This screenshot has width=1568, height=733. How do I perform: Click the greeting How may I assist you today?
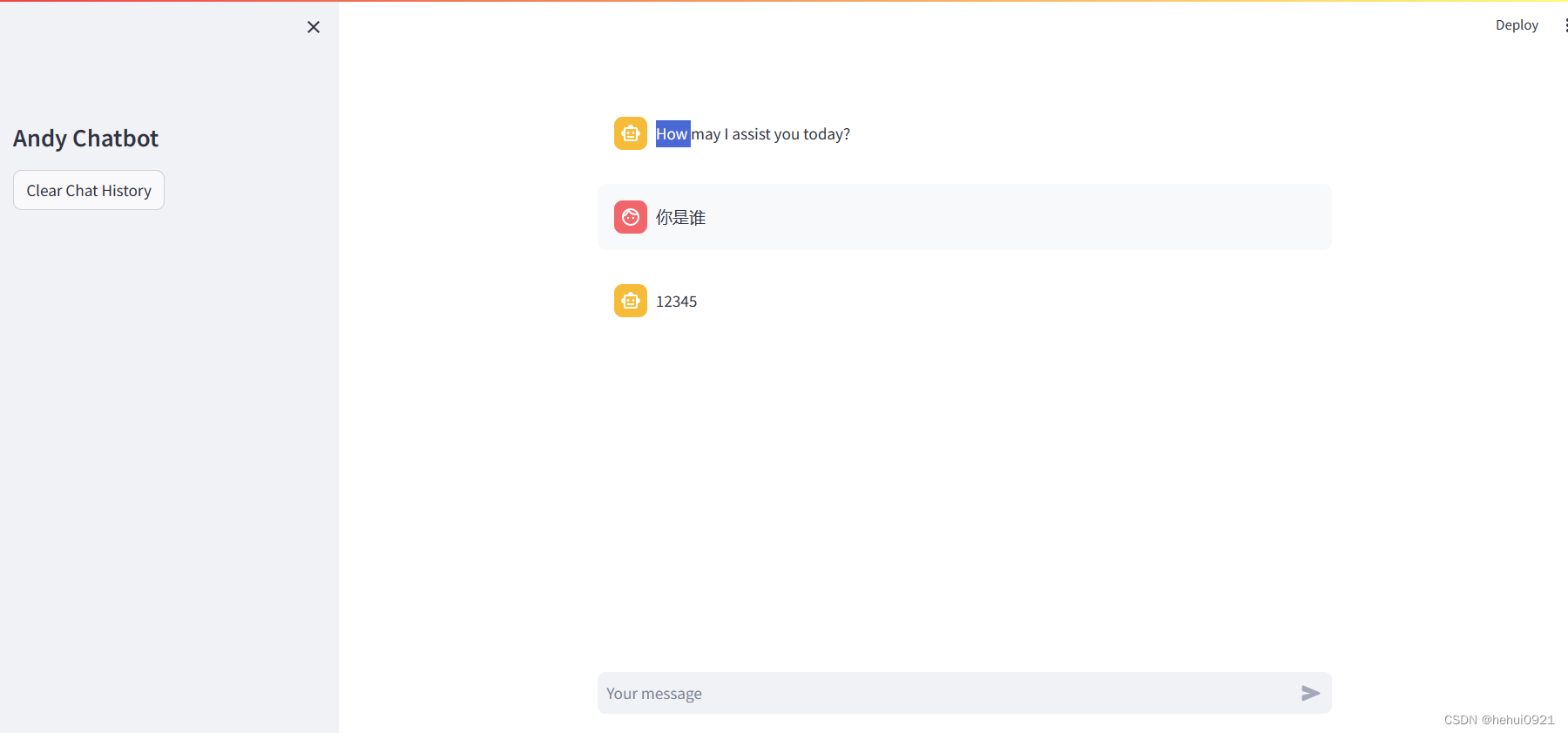(753, 133)
